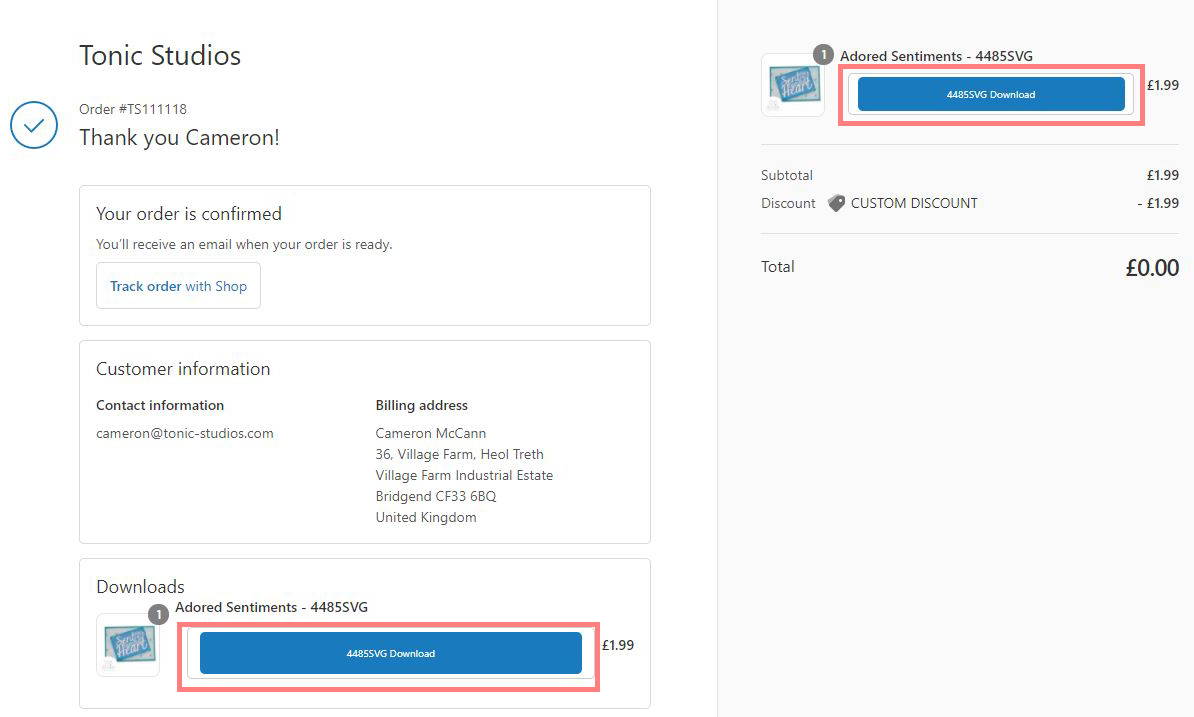Image resolution: width=1194 pixels, height=717 pixels.
Task: Click the Thank you Cameron! heading
Action: tap(179, 138)
